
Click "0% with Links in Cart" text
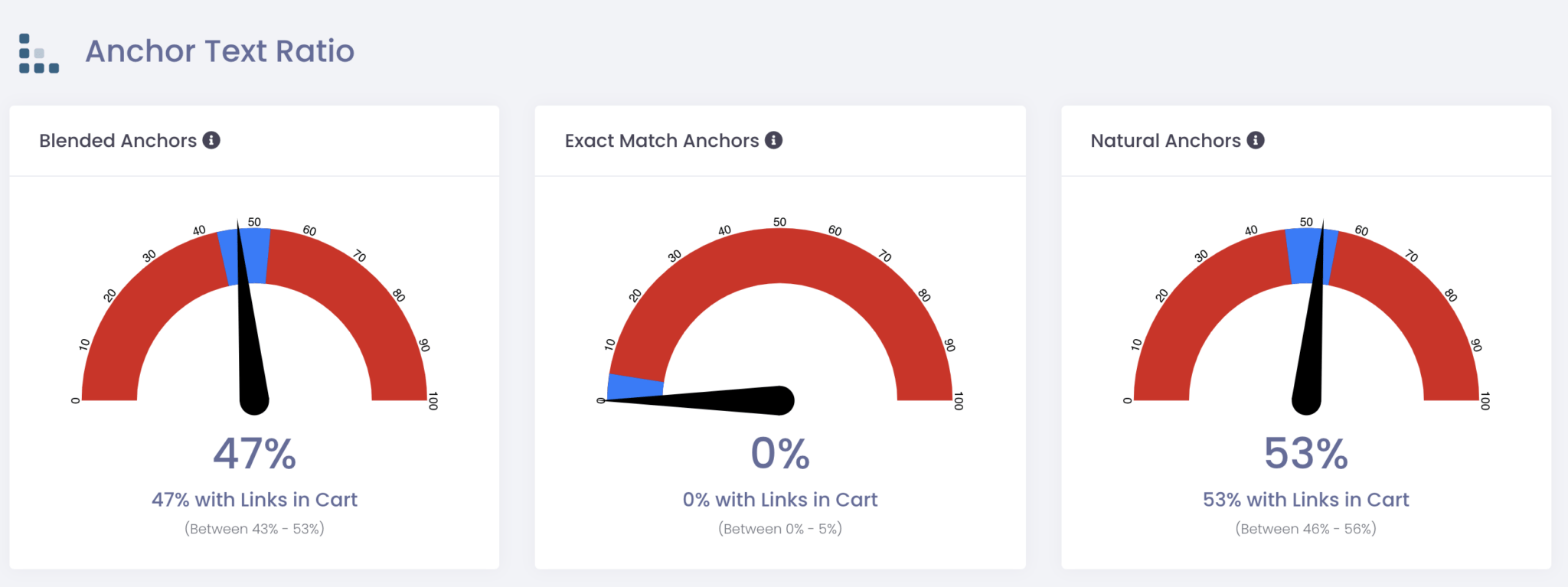[x=780, y=500]
